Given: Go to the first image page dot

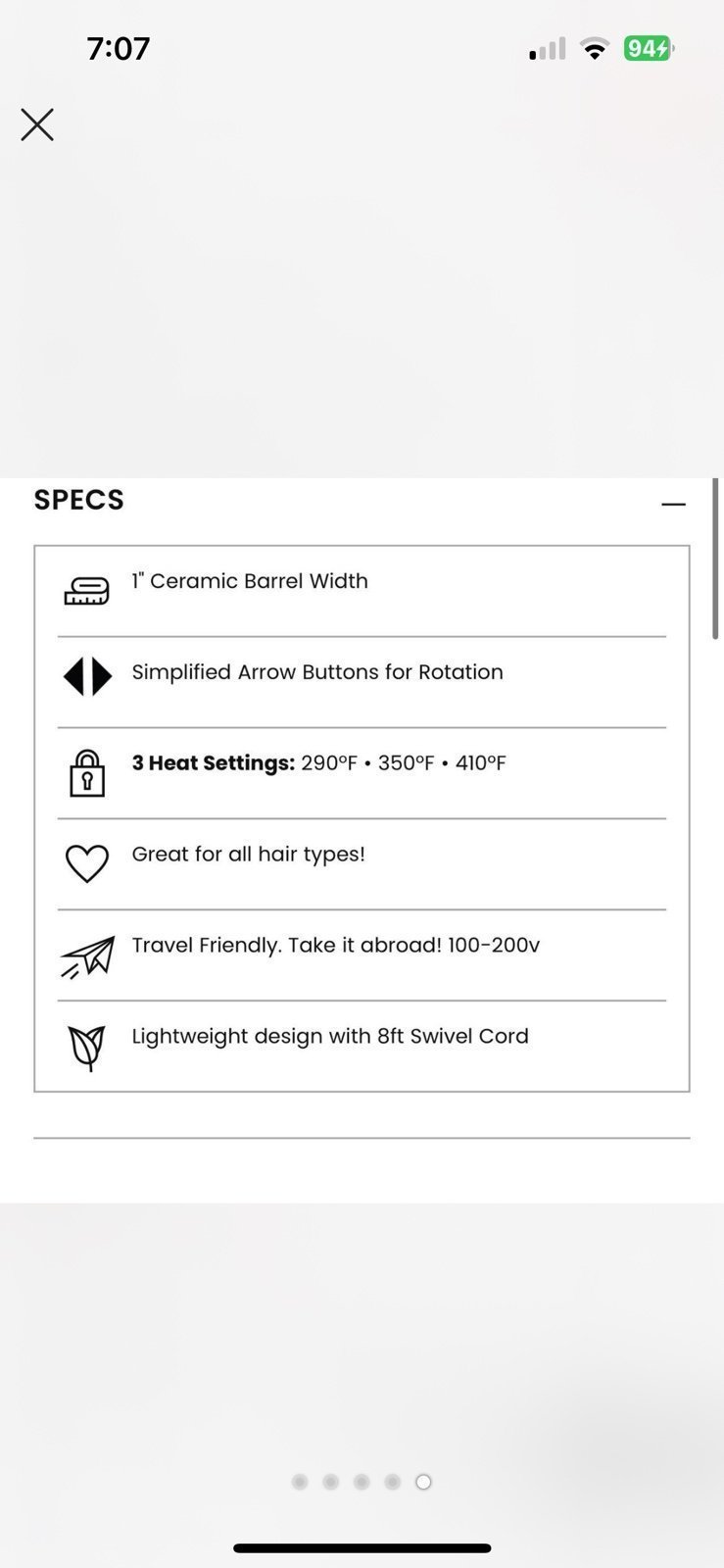Looking at the screenshot, I should (x=300, y=1482).
